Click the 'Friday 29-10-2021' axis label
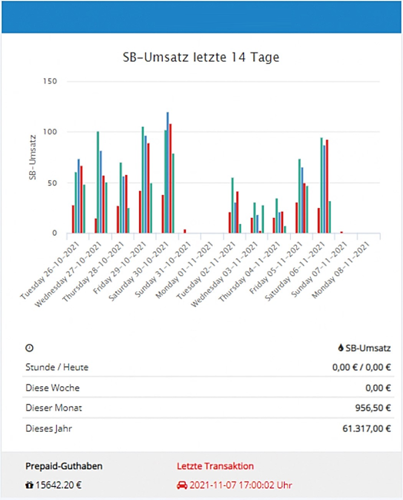The height and width of the screenshot is (500, 403). 120,268
